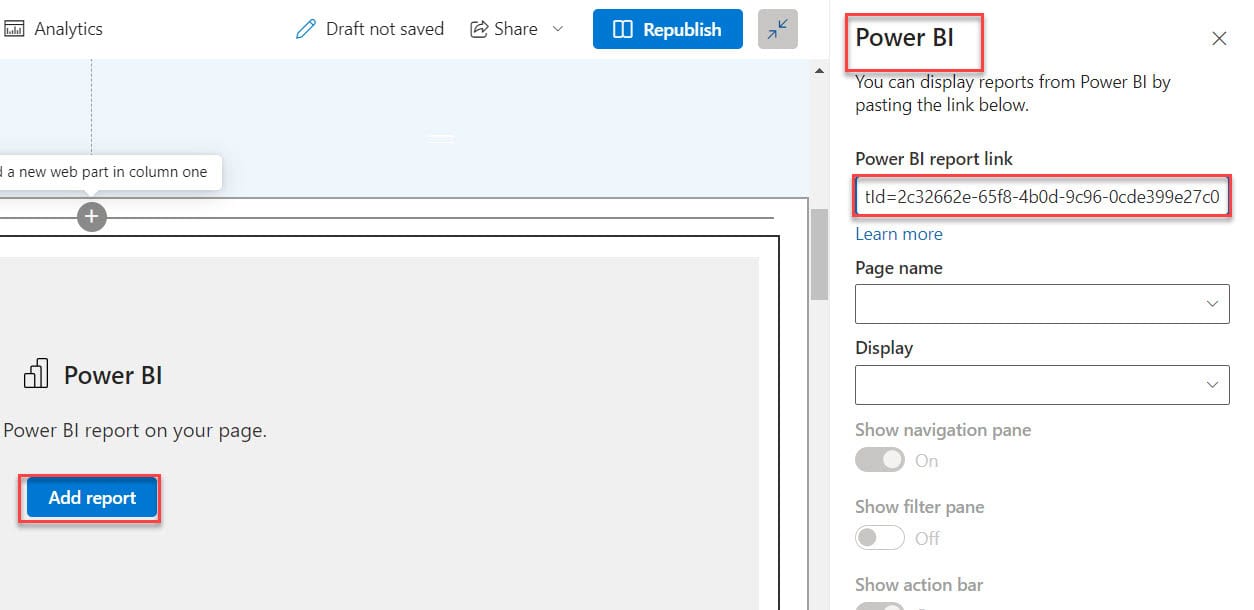Click the scrollbar up arrow
This screenshot has width=1254, height=610.
819,70
